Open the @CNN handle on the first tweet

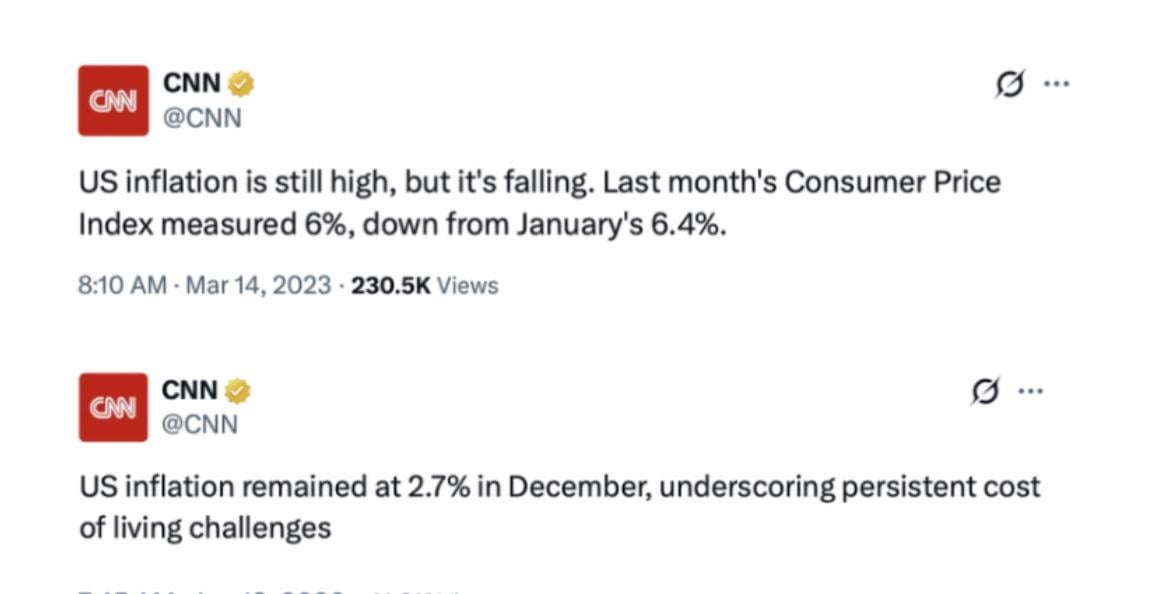[202, 118]
